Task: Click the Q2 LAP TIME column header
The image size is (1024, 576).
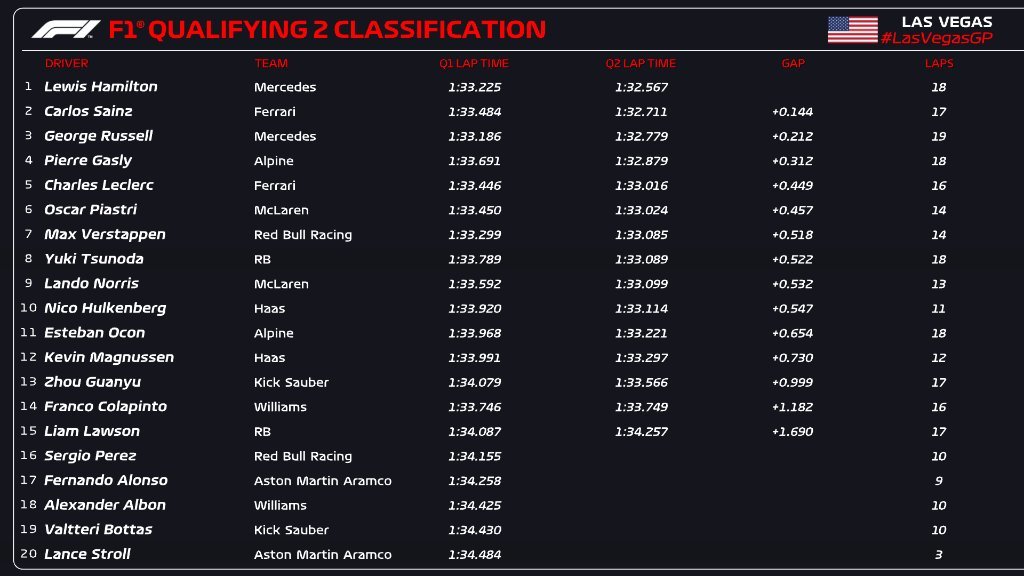Action: click(x=640, y=63)
